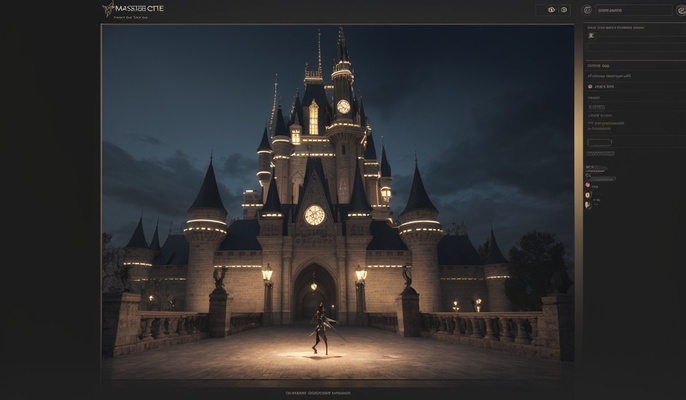
Task: Click the upper small progress slider in panel
Action: [x=598, y=168]
